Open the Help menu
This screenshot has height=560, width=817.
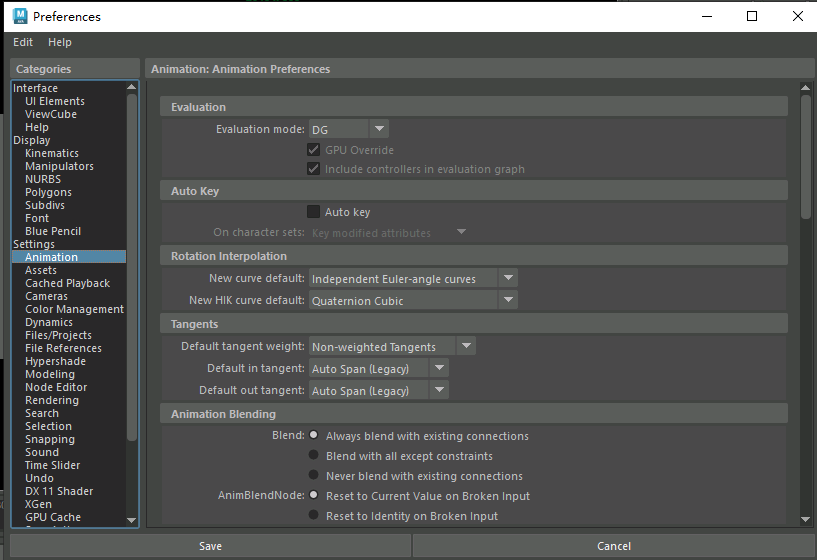(x=60, y=42)
